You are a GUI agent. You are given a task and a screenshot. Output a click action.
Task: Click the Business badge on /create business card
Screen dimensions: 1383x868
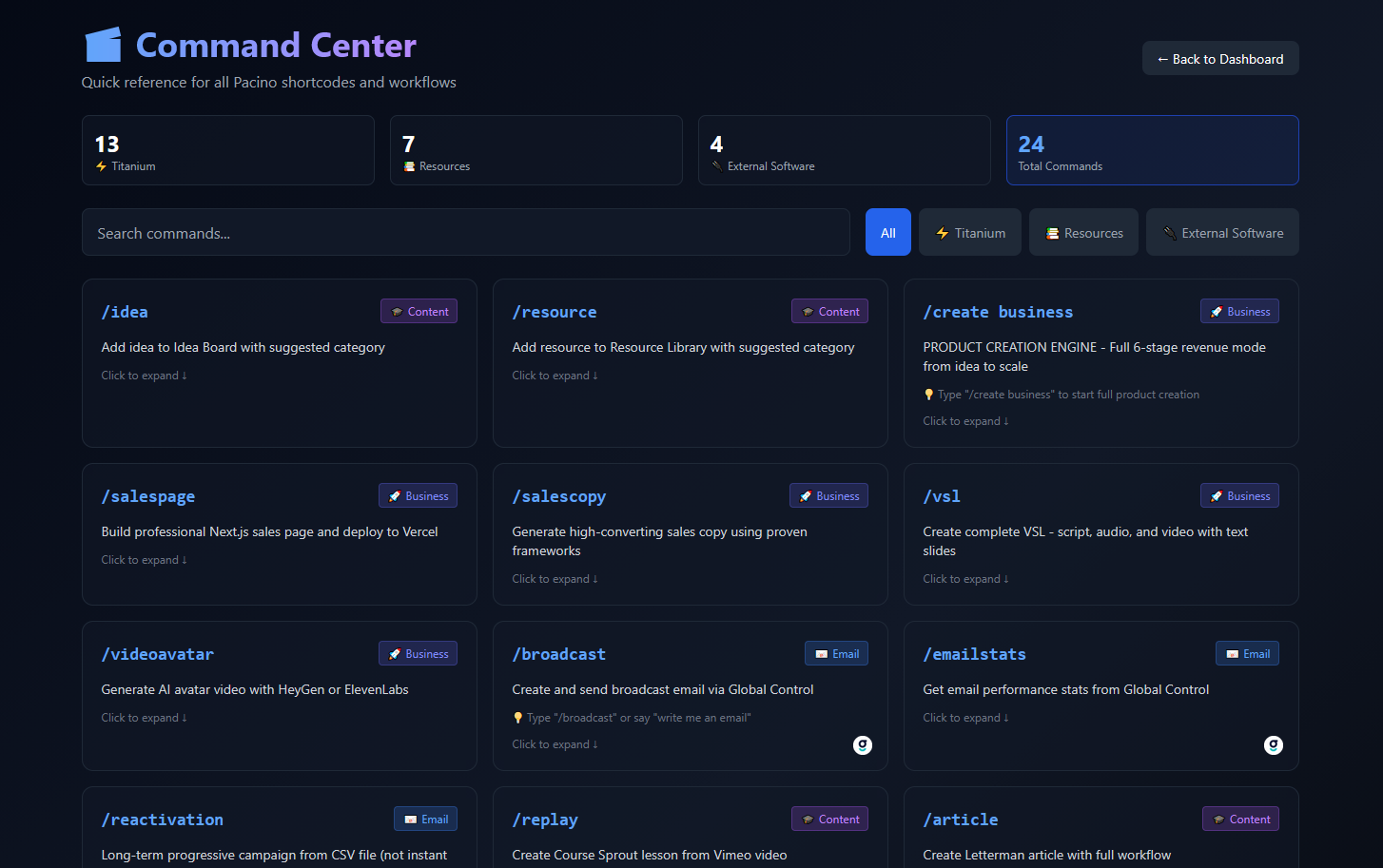1239,312
